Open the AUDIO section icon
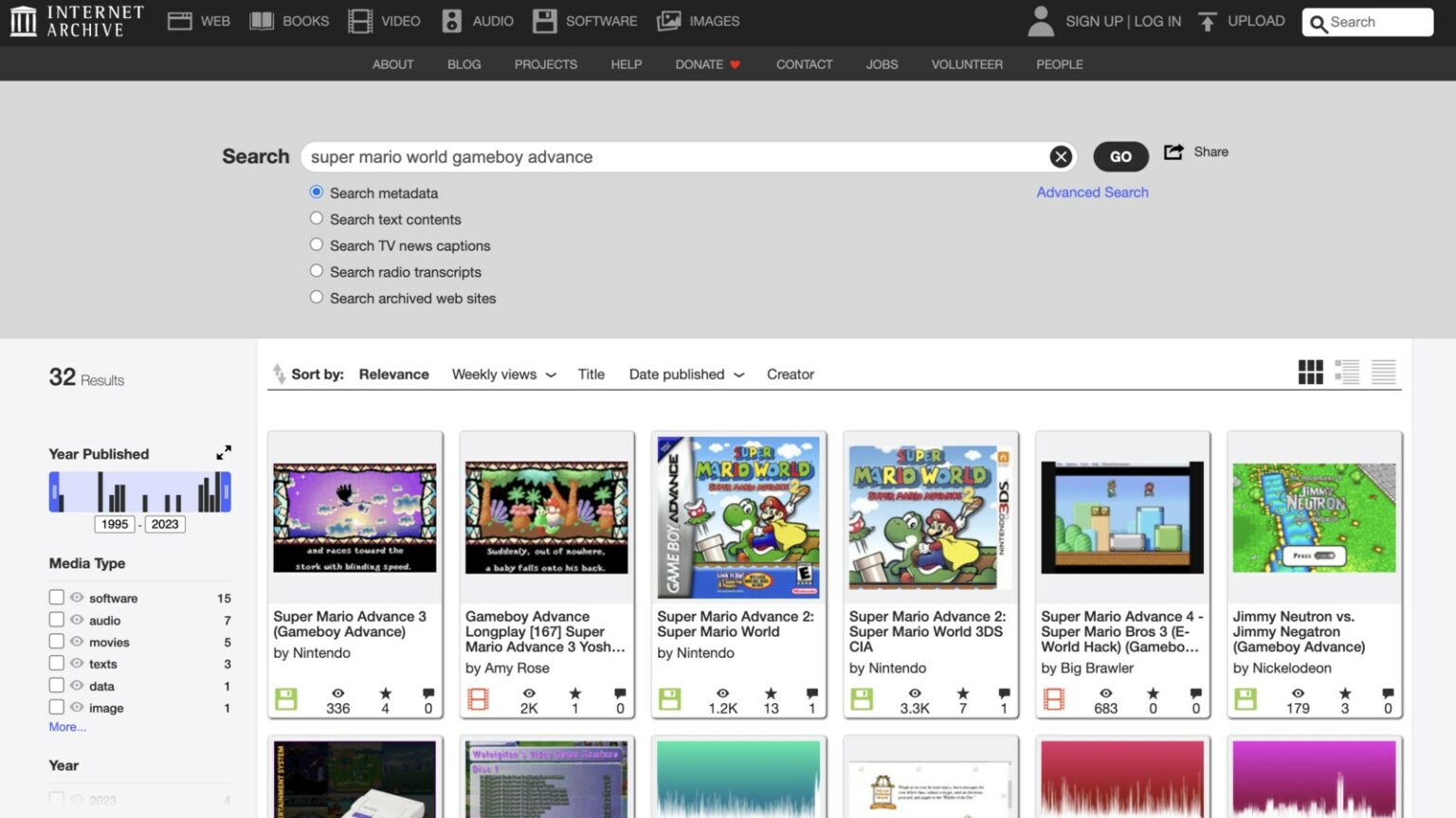This screenshot has width=1456, height=818. [450, 20]
